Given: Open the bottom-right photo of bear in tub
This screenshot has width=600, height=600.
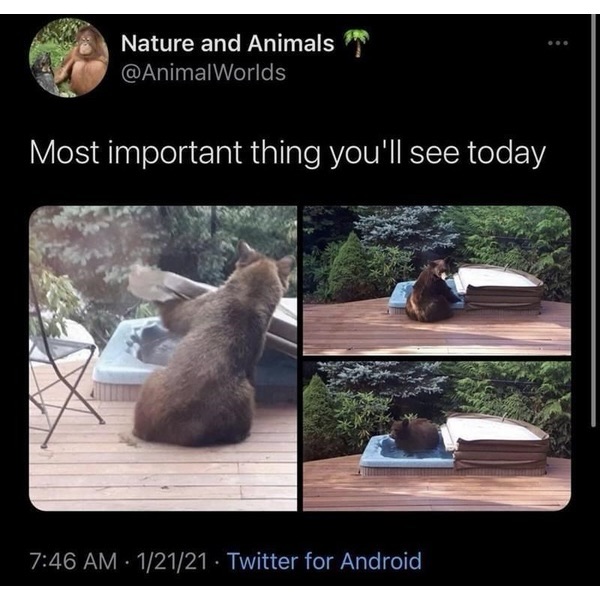Looking at the screenshot, I should point(437,436).
